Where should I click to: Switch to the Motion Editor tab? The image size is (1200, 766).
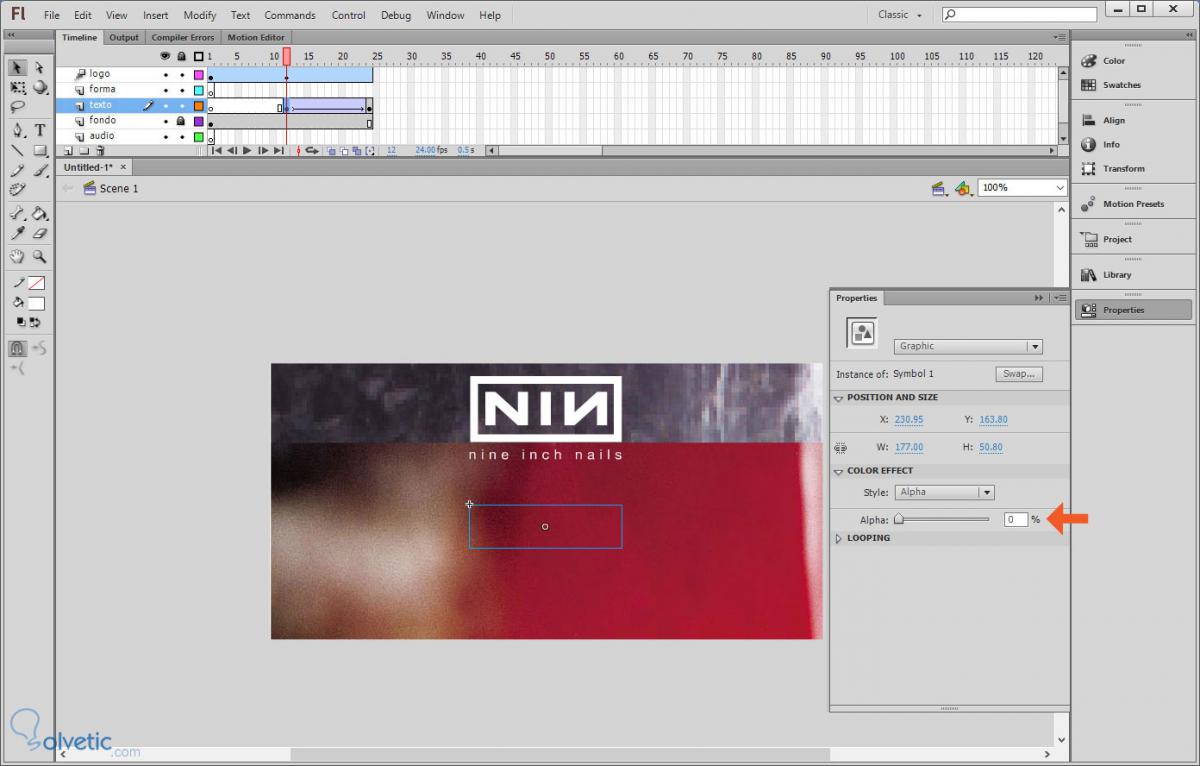click(x=256, y=37)
